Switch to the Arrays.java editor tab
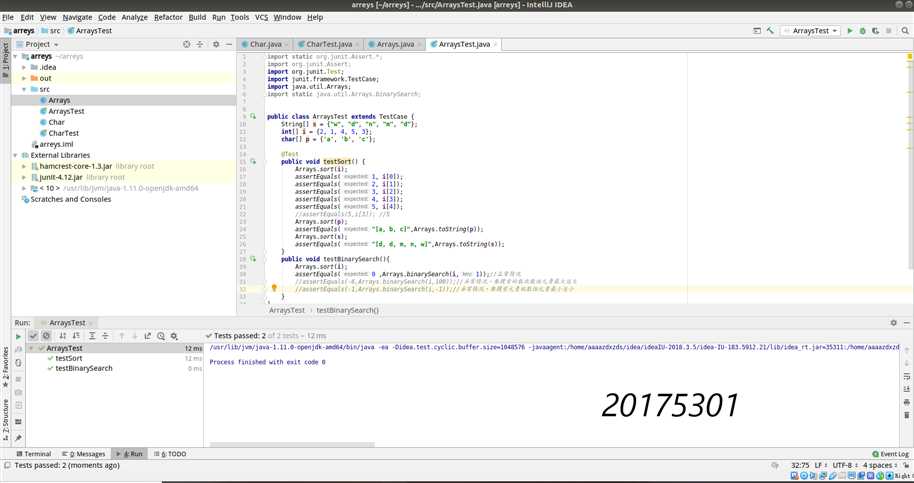This screenshot has height=483, width=914. (395, 44)
